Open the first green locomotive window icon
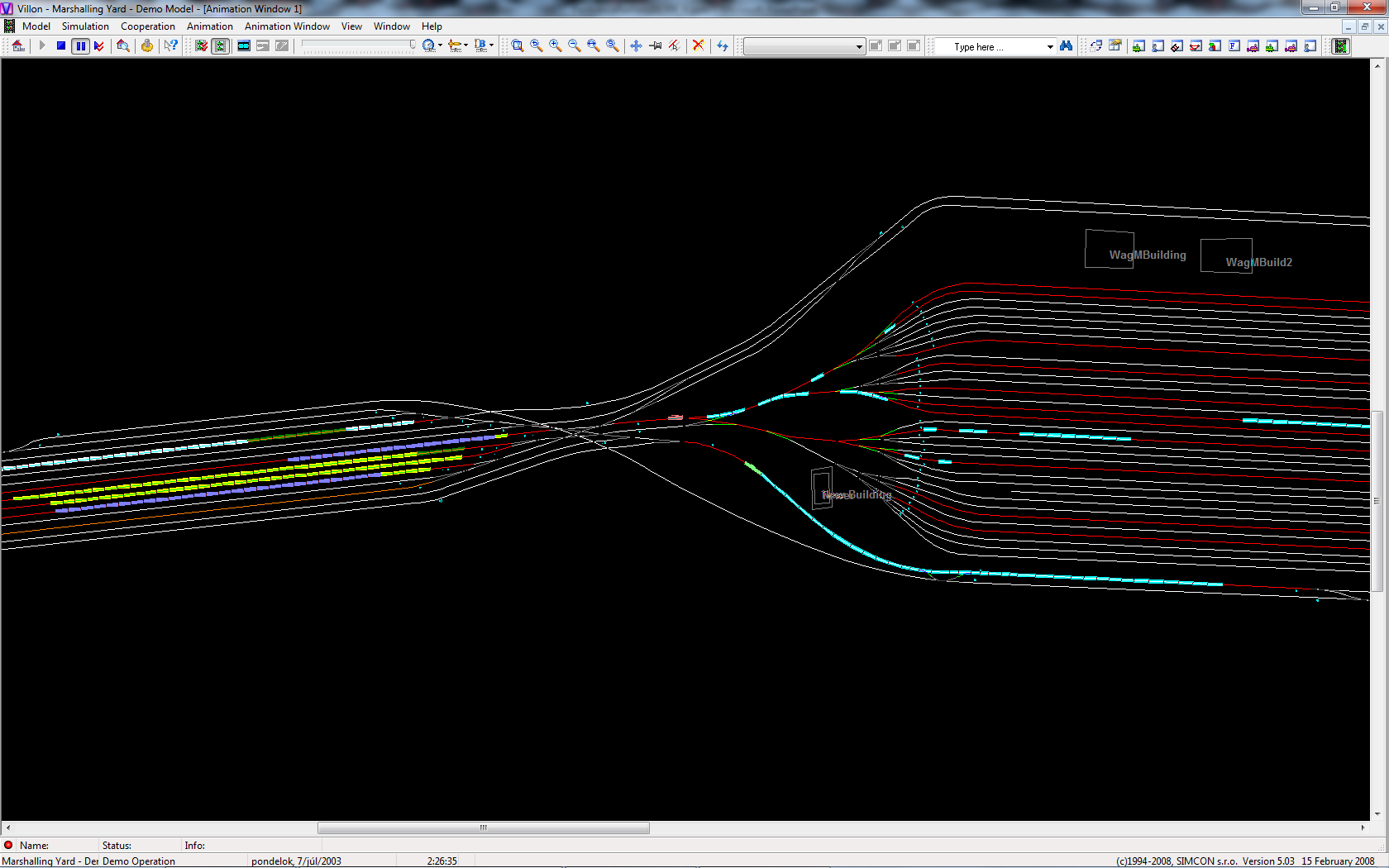 [x=1138, y=46]
